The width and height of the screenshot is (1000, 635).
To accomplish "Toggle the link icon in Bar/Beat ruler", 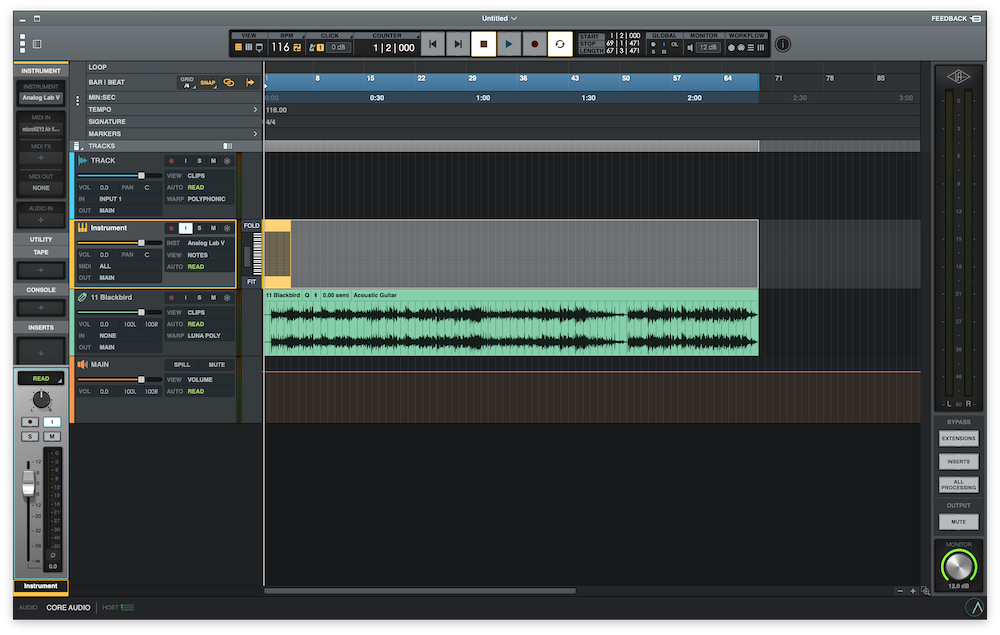I will click(228, 82).
